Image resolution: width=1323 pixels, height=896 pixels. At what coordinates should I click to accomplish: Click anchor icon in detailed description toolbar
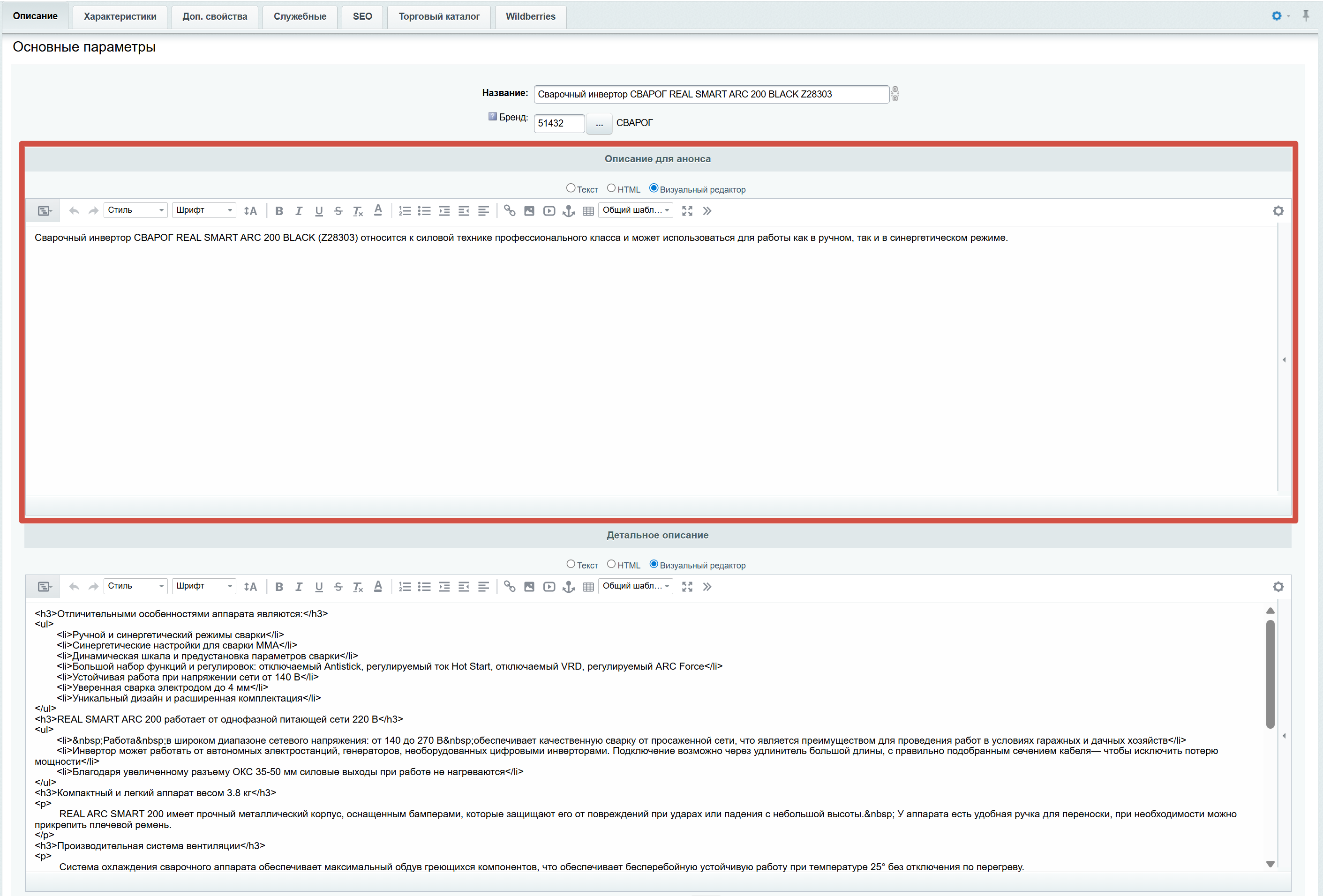[x=568, y=587]
